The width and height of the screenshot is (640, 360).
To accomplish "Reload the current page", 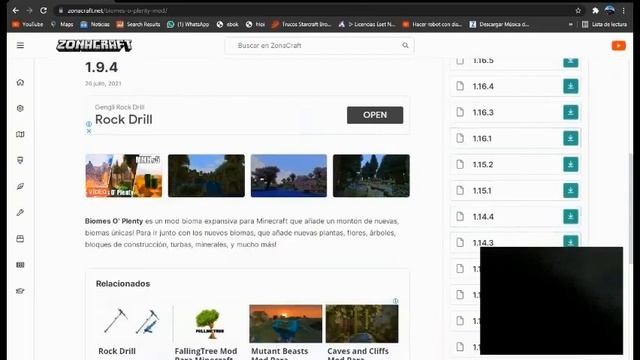I will click(43, 11).
